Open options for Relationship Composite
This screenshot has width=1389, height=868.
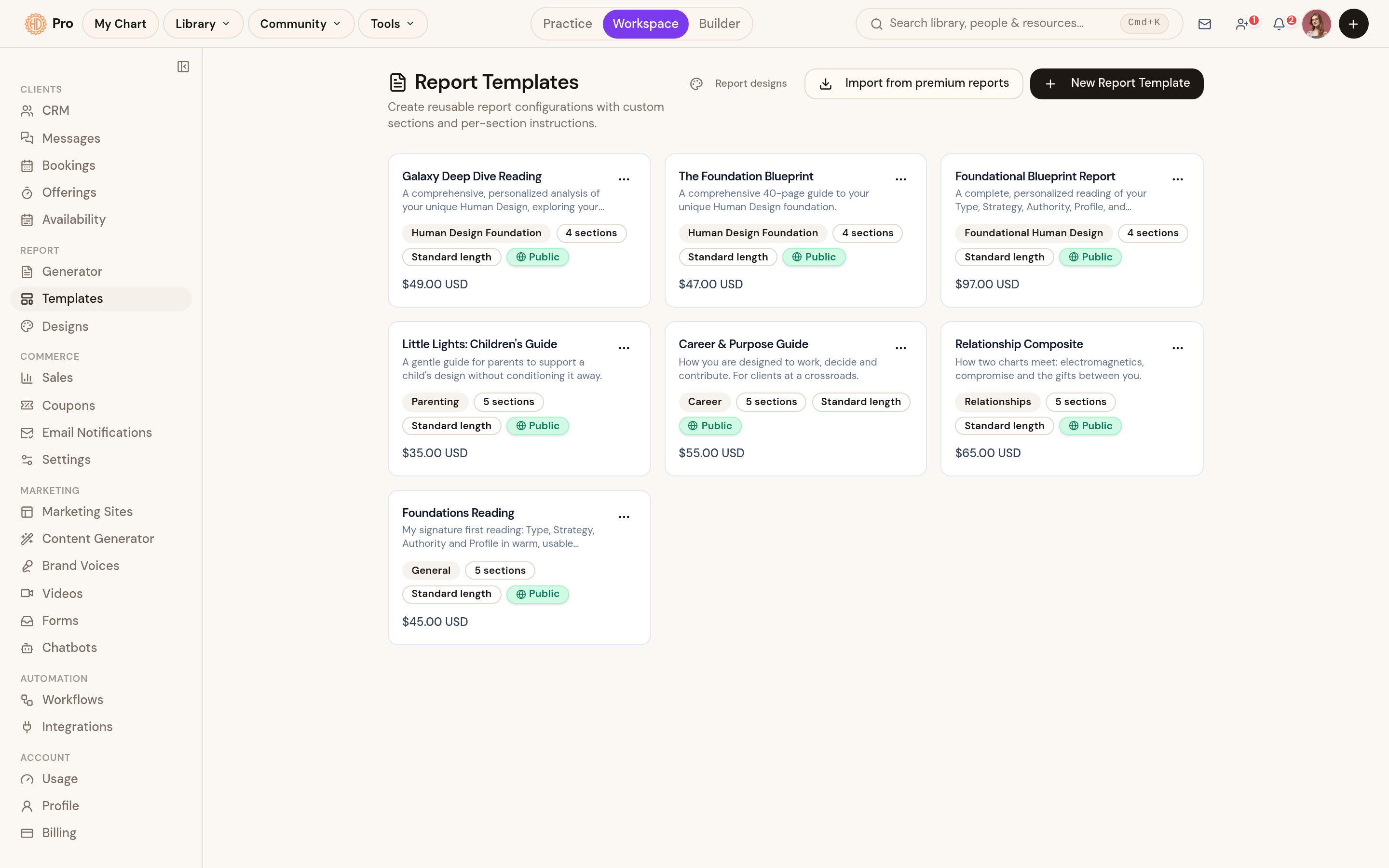click(1177, 348)
